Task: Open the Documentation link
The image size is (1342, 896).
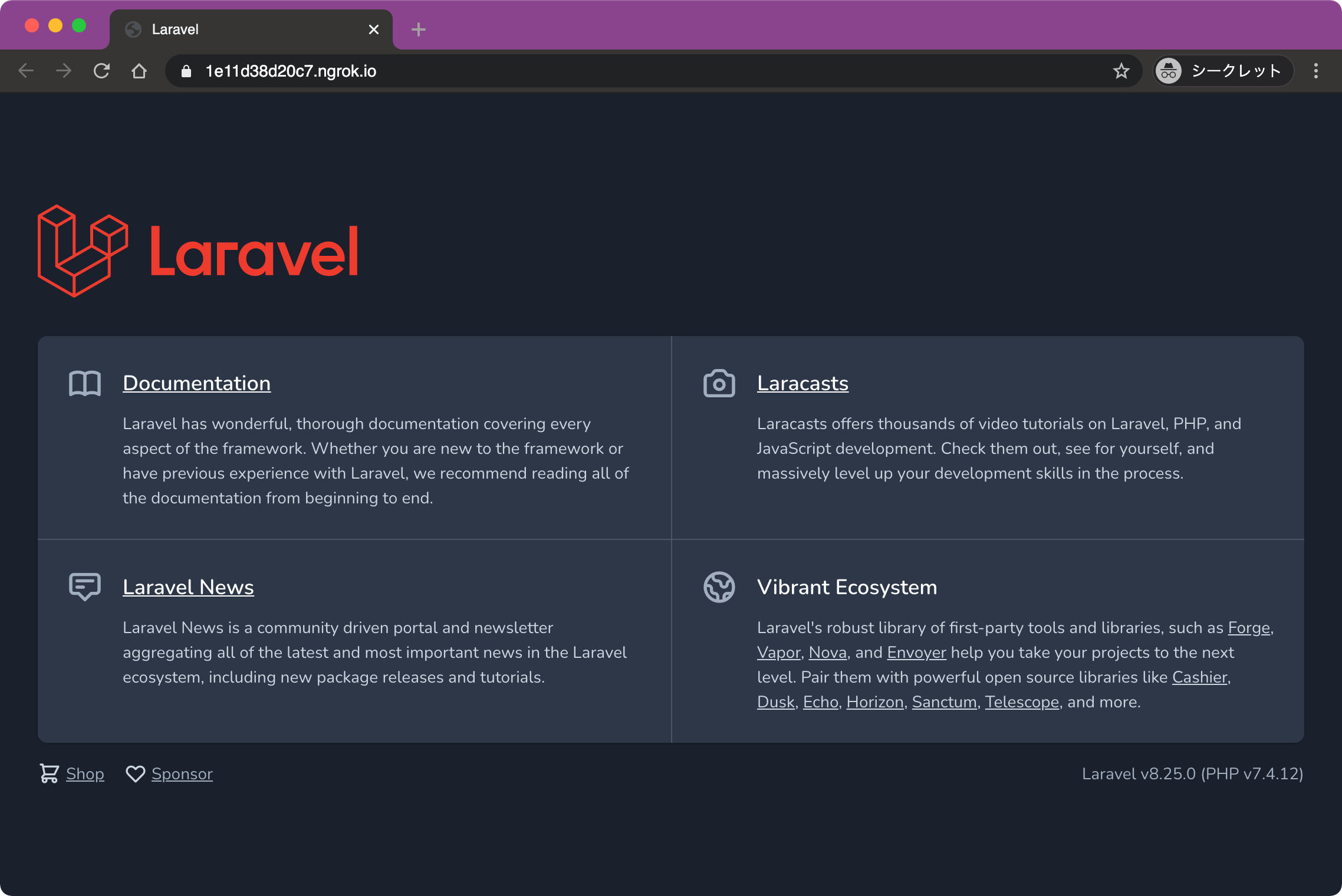Action: (196, 384)
